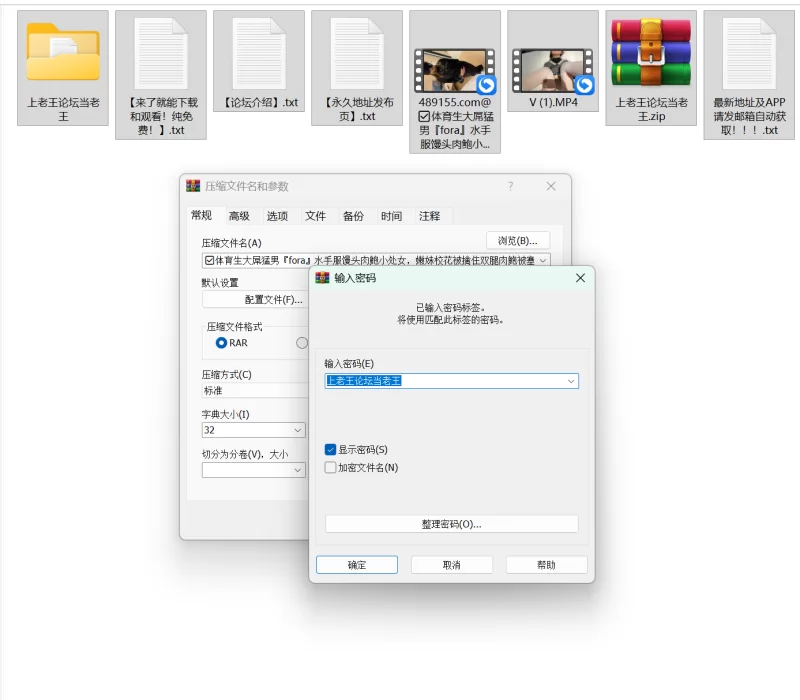This screenshot has height=700, width=800.
Task: Switch to the 时间 tab
Action: pyautogui.click(x=391, y=216)
